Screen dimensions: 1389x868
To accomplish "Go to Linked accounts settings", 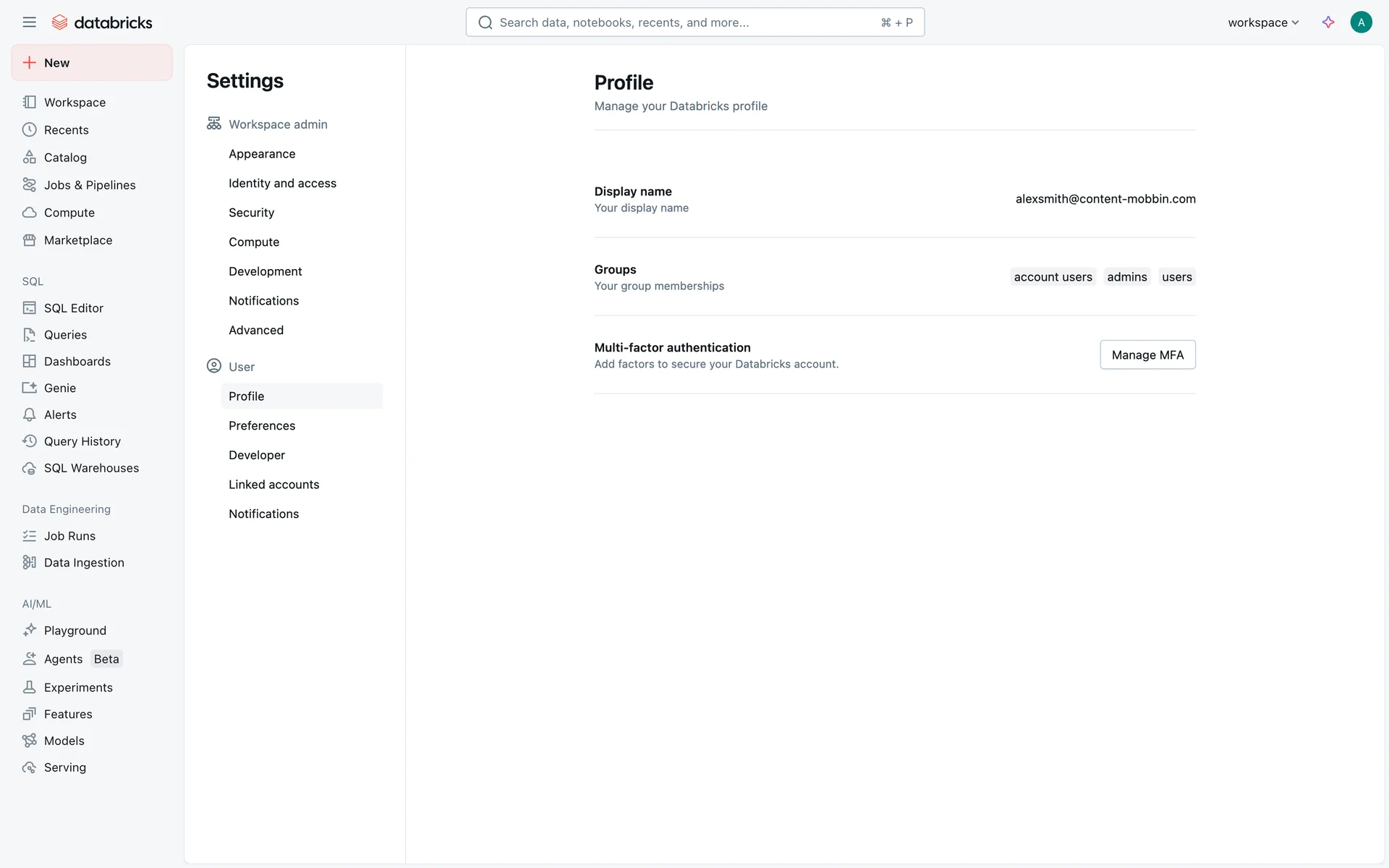I will click(273, 485).
